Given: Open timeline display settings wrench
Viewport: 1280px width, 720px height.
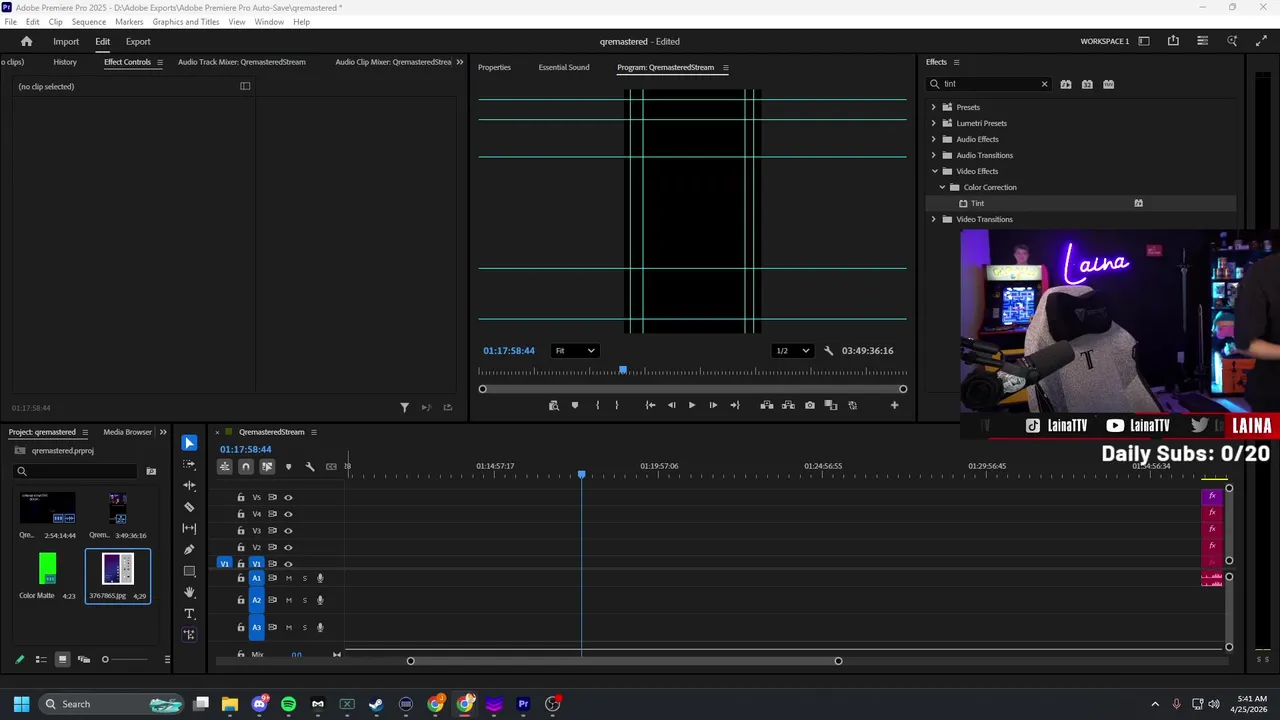Looking at the screenshot, I should click(310, 466).
